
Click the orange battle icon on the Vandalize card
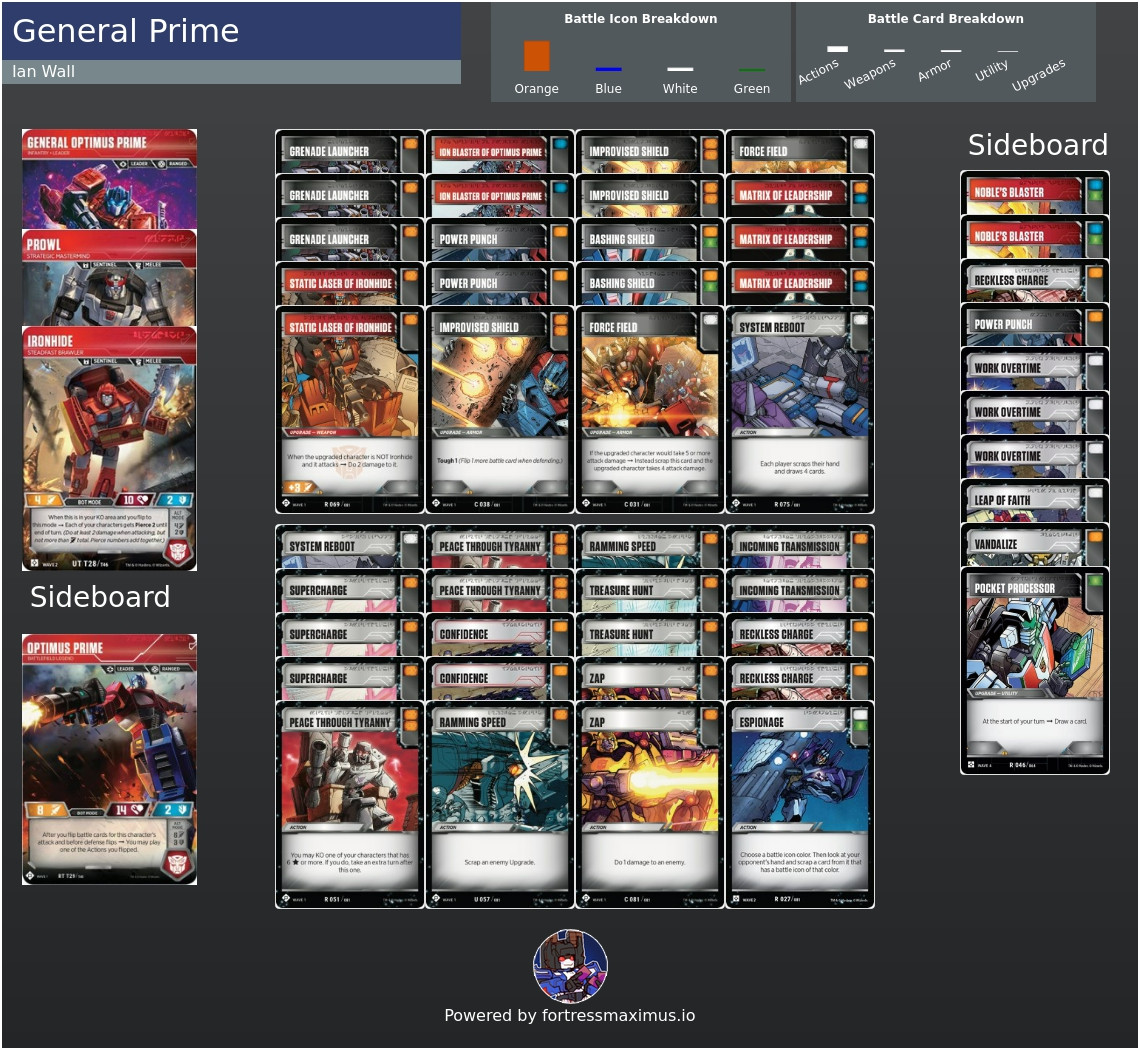(x=1094, y=538)
